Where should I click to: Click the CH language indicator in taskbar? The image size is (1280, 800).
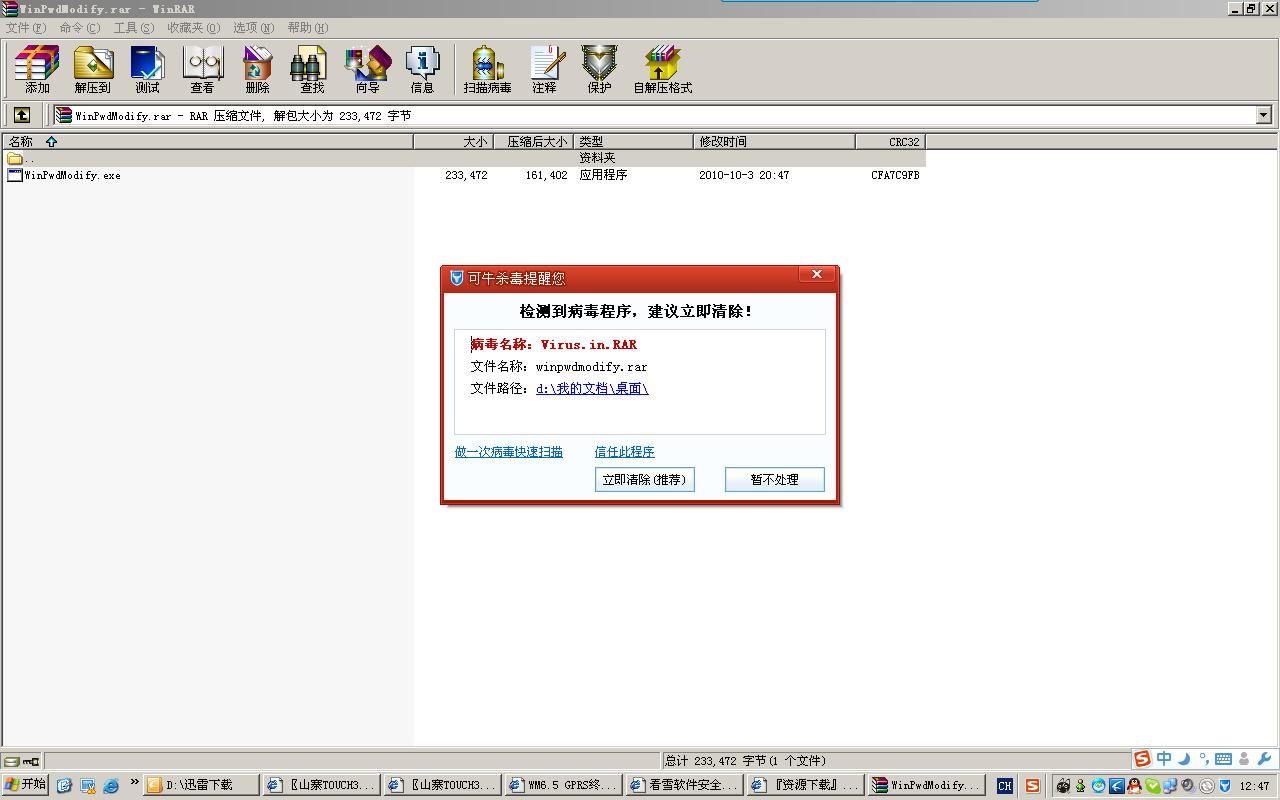coord(1005,786)
